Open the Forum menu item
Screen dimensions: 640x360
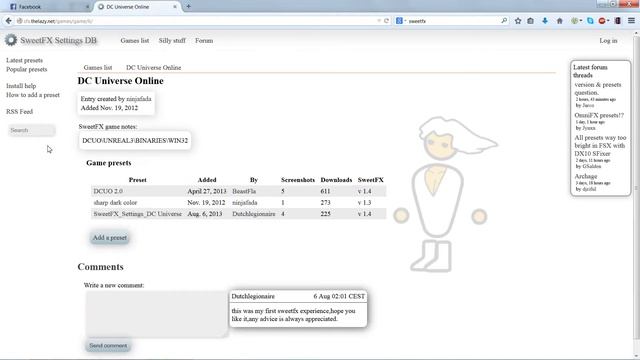click(x=204, y=40)
